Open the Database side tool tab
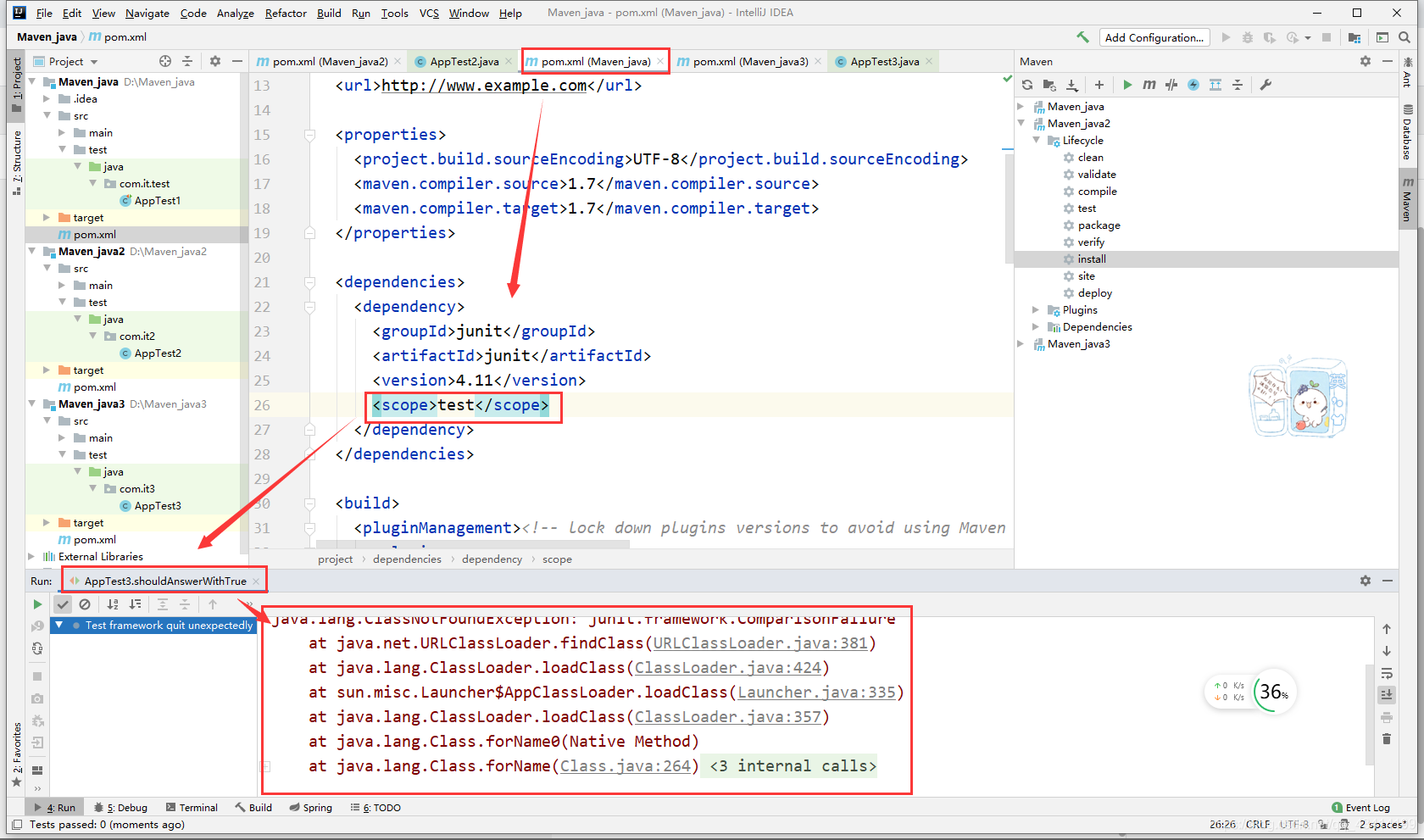This screenshot has width=1424, height=840. [1408, 133]
